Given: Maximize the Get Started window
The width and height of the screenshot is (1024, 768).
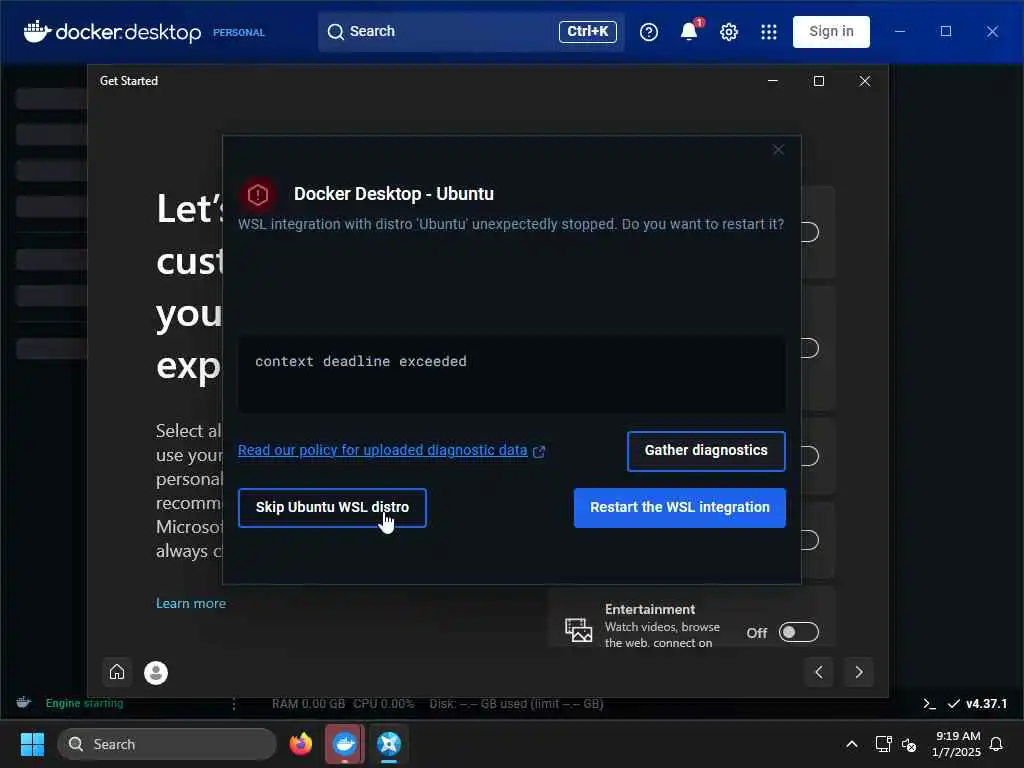Looking at the screenshot, I should pos(818,81).
